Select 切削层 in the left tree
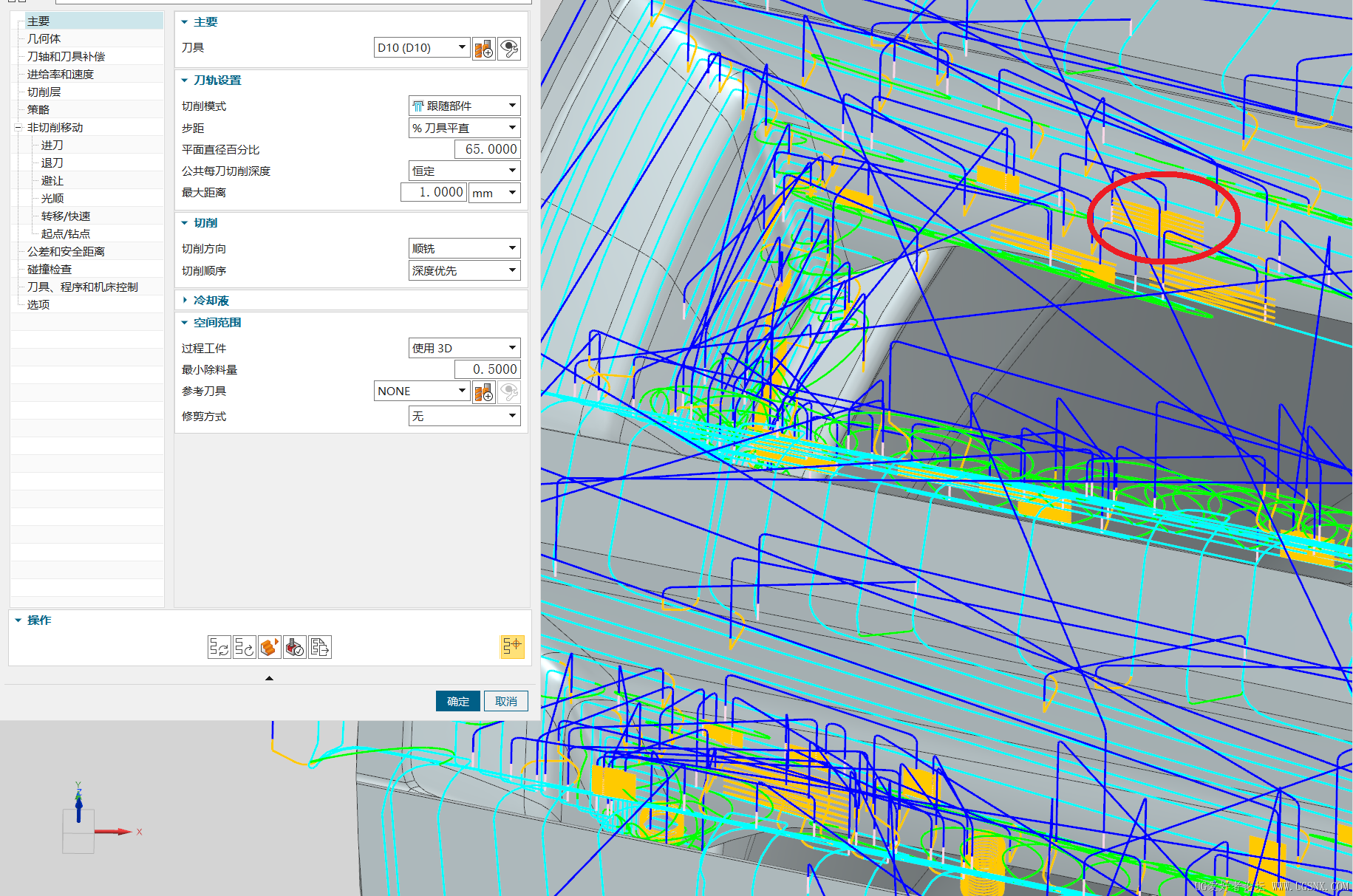The image size is (1353, 896). (44, 92)
